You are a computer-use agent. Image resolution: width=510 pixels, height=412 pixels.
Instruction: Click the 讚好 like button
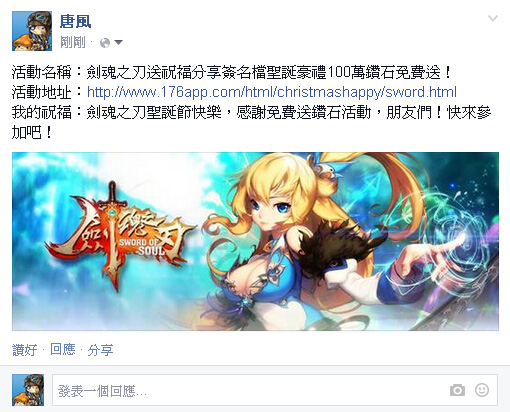point(24,350)
